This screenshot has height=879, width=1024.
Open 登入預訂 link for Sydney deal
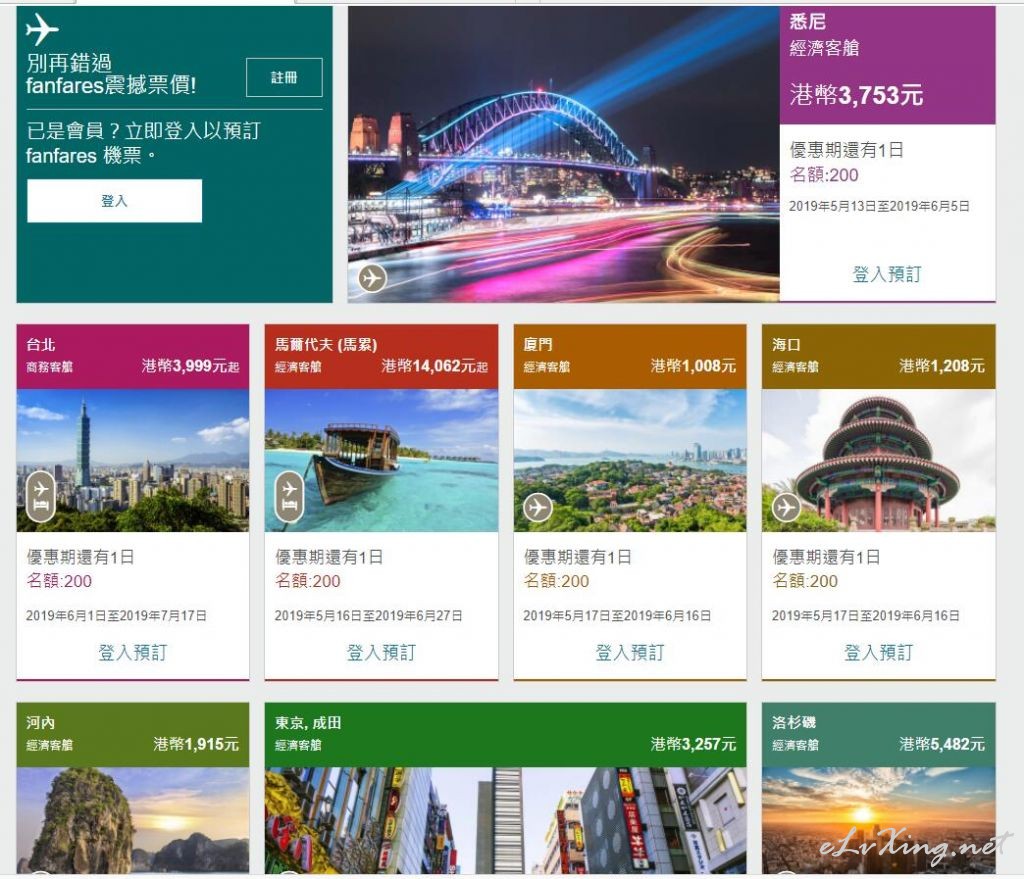click(887, 274)
